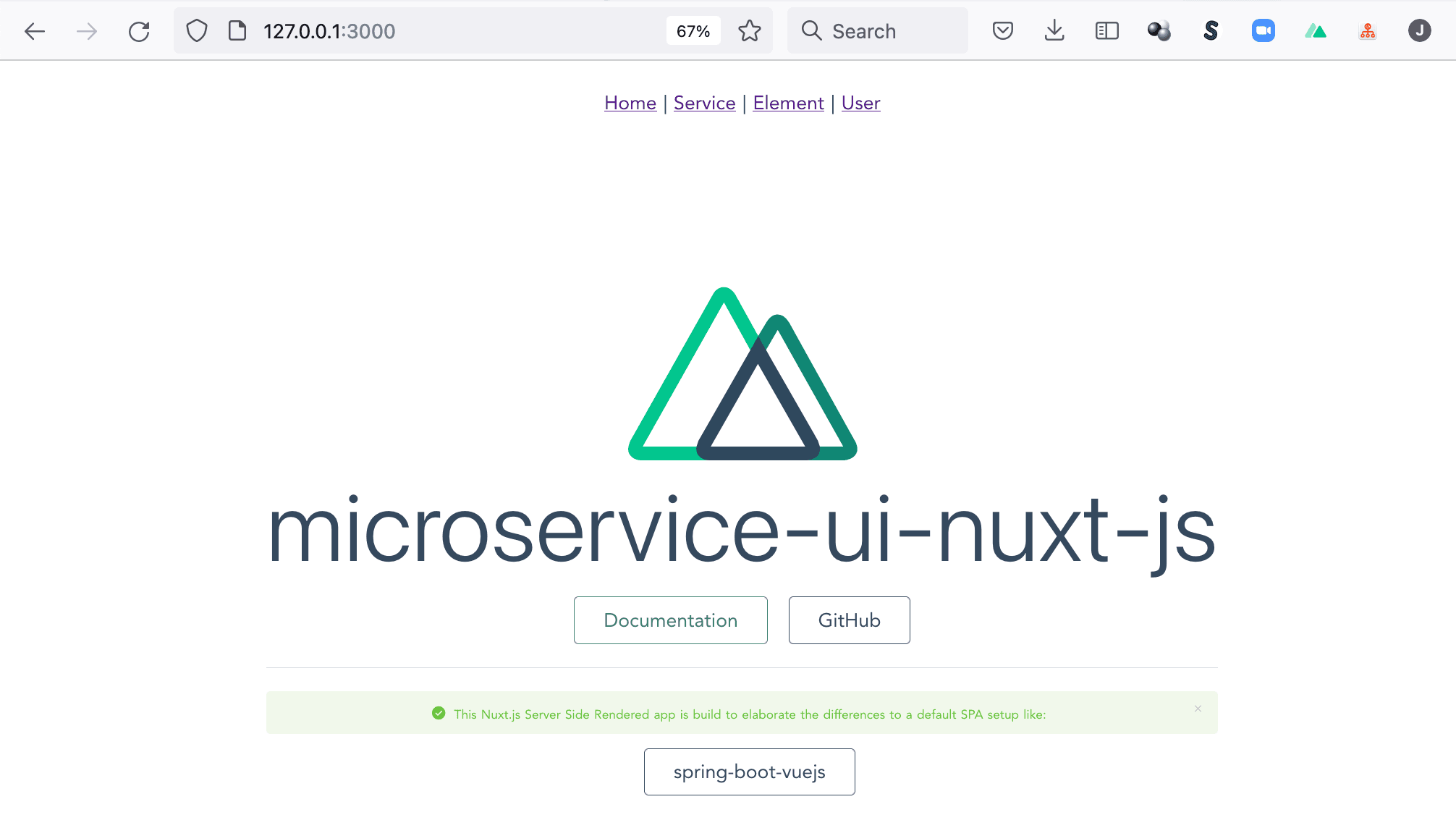Click the 67% zoom level indicator
Screen dimensions: 1456x828
[x=693, y=31]
